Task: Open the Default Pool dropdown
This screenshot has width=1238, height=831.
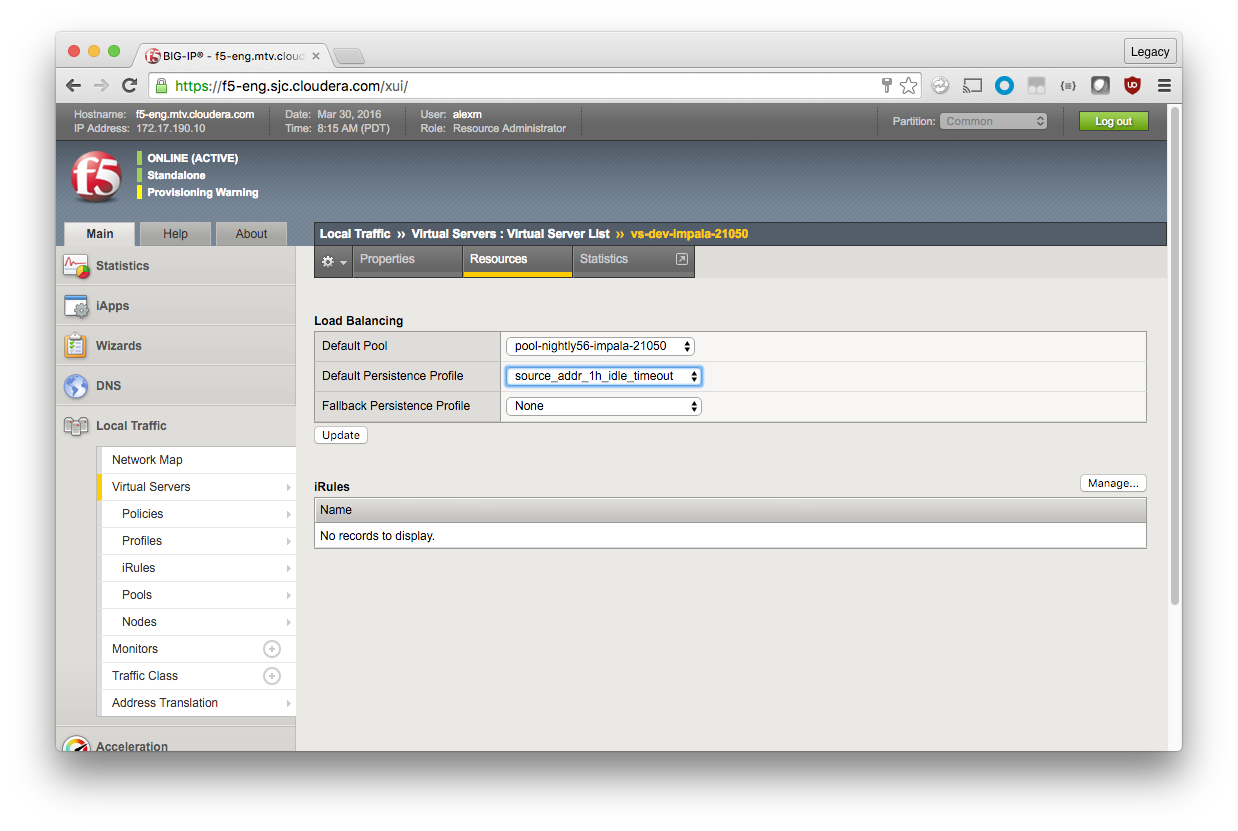Action: [x=600, y=346]
